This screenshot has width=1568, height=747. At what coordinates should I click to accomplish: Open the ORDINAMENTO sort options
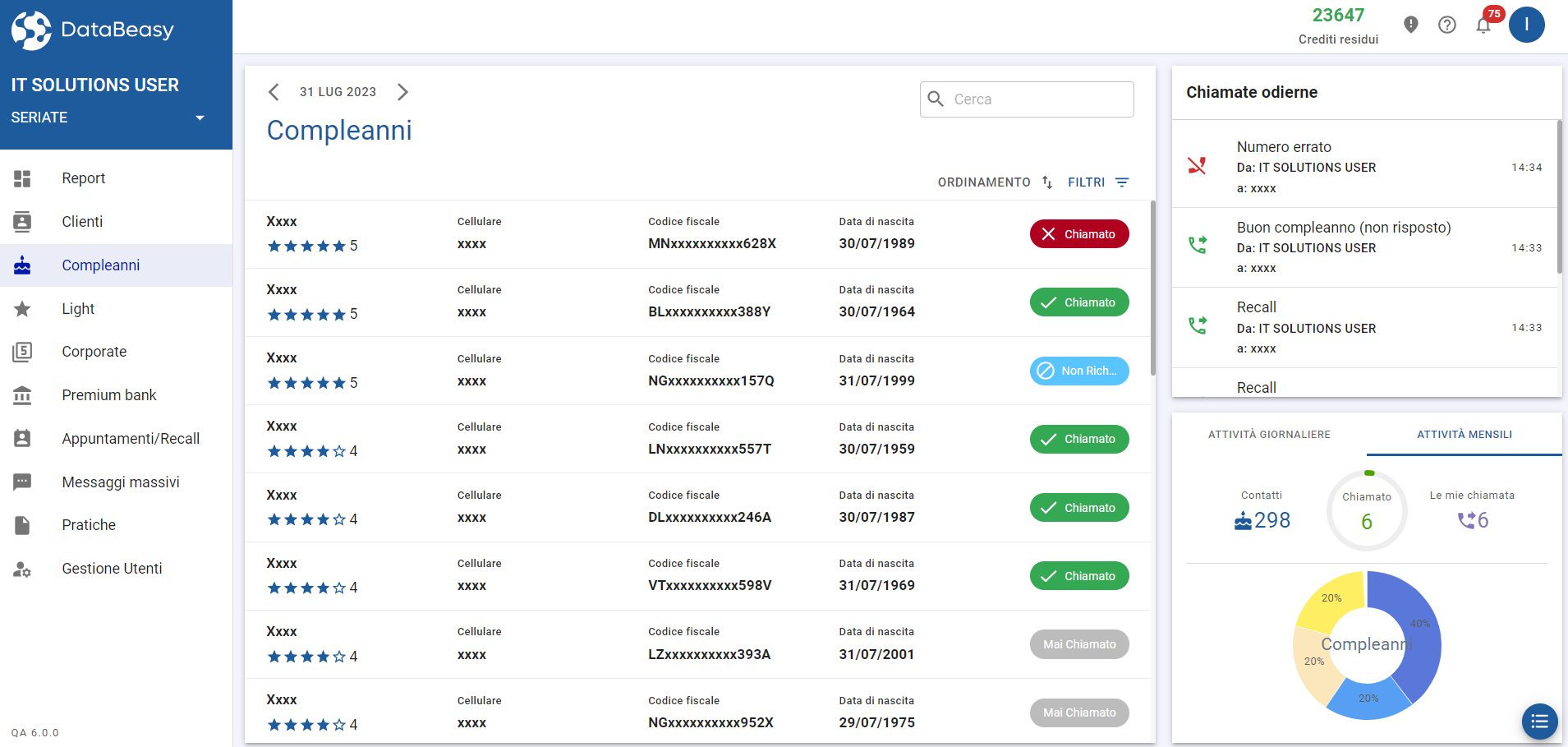[x=995, y=182]
